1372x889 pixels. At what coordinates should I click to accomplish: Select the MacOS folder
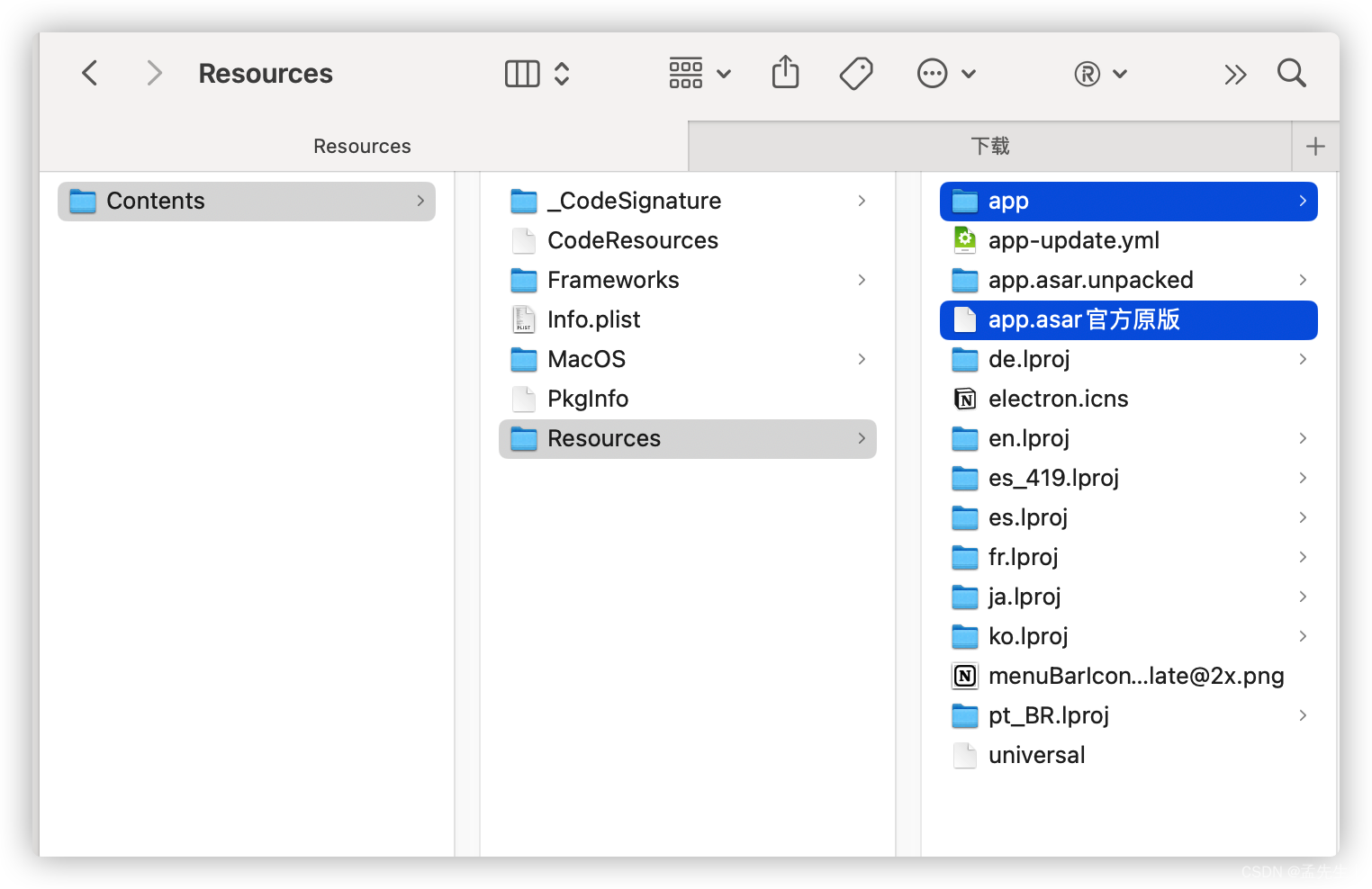pyautogui.click(x=688, y=359)
